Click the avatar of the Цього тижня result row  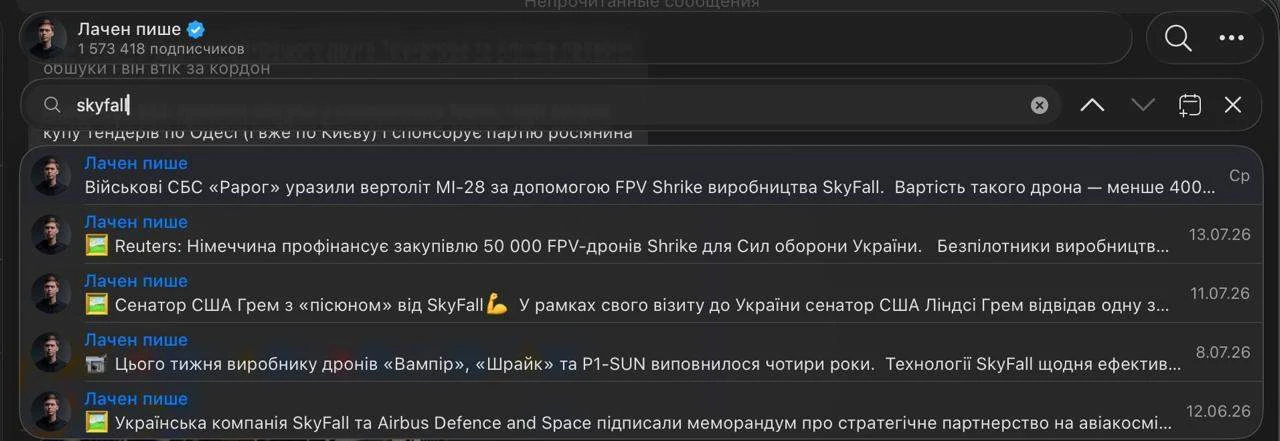(x=50, y=353)
